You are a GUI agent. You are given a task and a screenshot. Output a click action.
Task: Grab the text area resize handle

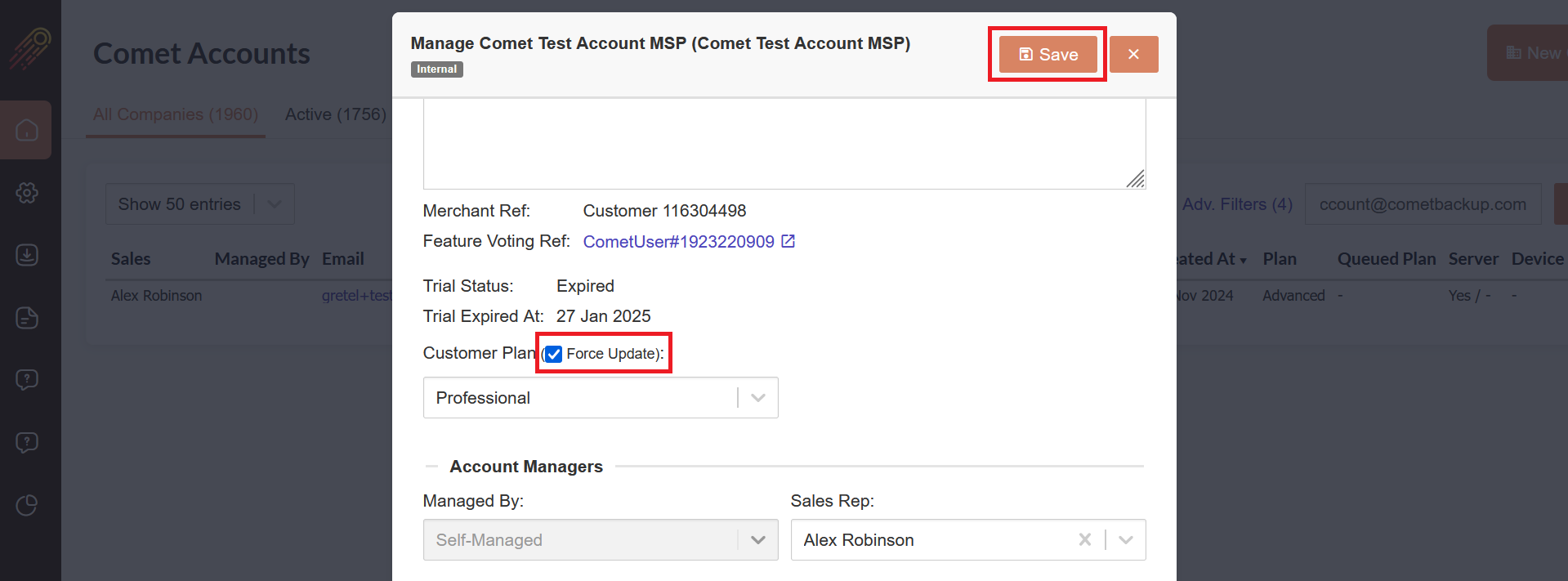[1136, 179]
